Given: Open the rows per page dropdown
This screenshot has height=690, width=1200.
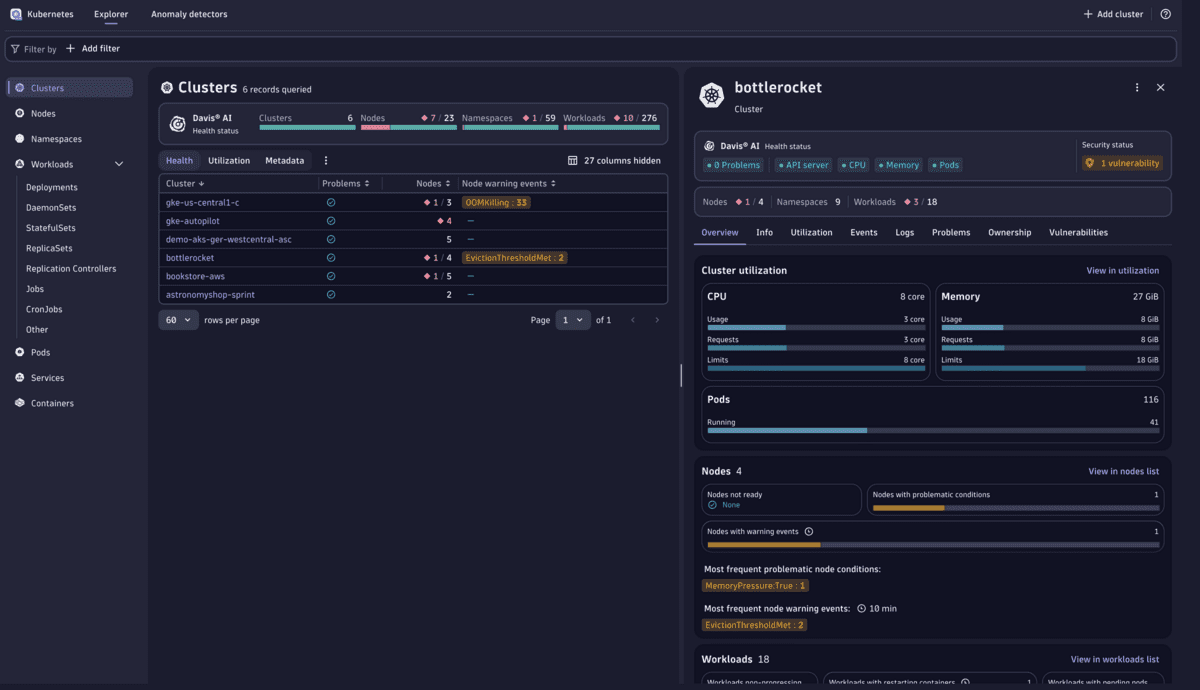Looking at the screenshot, I should [x=178, y=320].
